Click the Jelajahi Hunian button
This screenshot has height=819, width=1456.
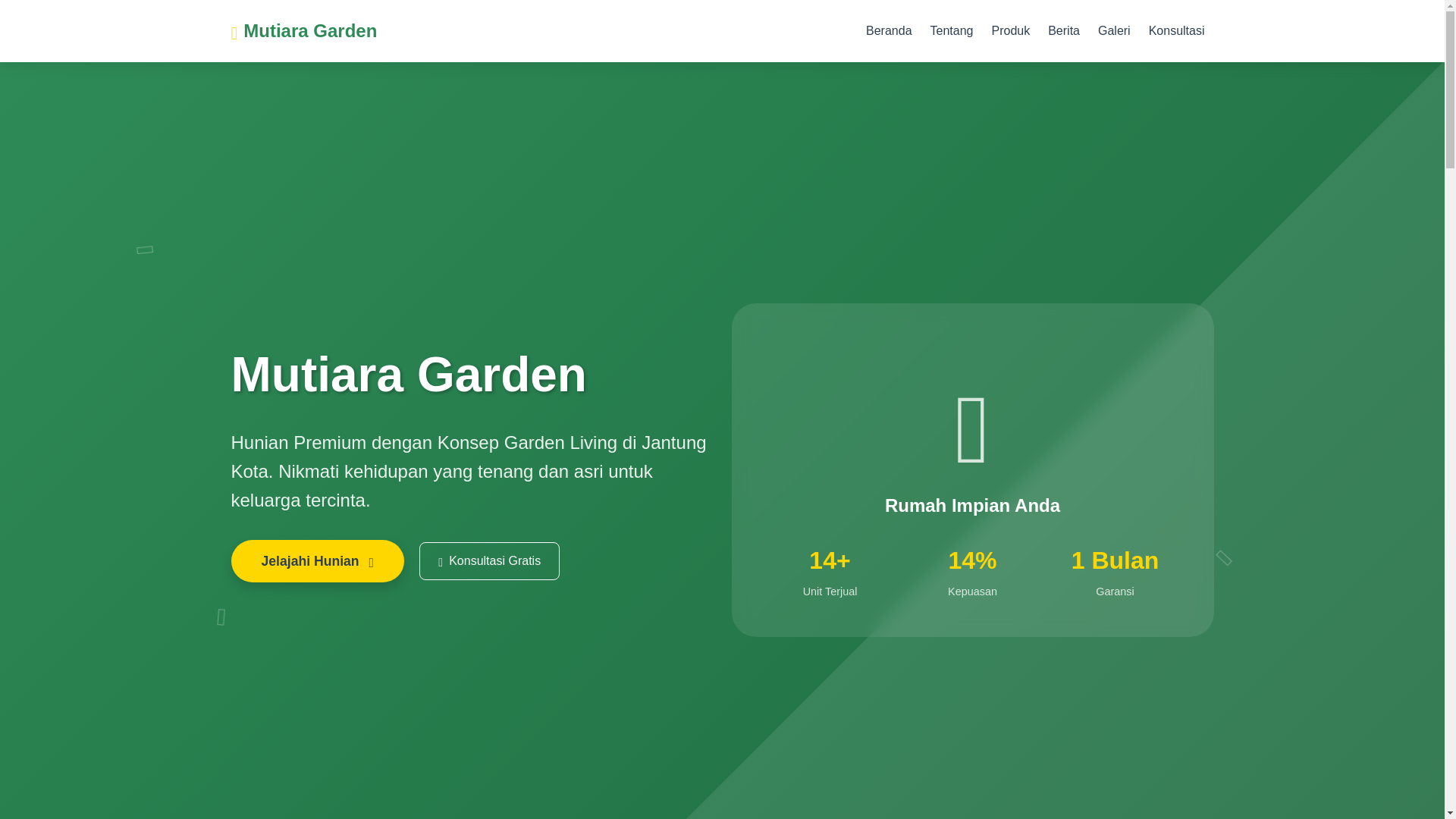click(317, 561)
